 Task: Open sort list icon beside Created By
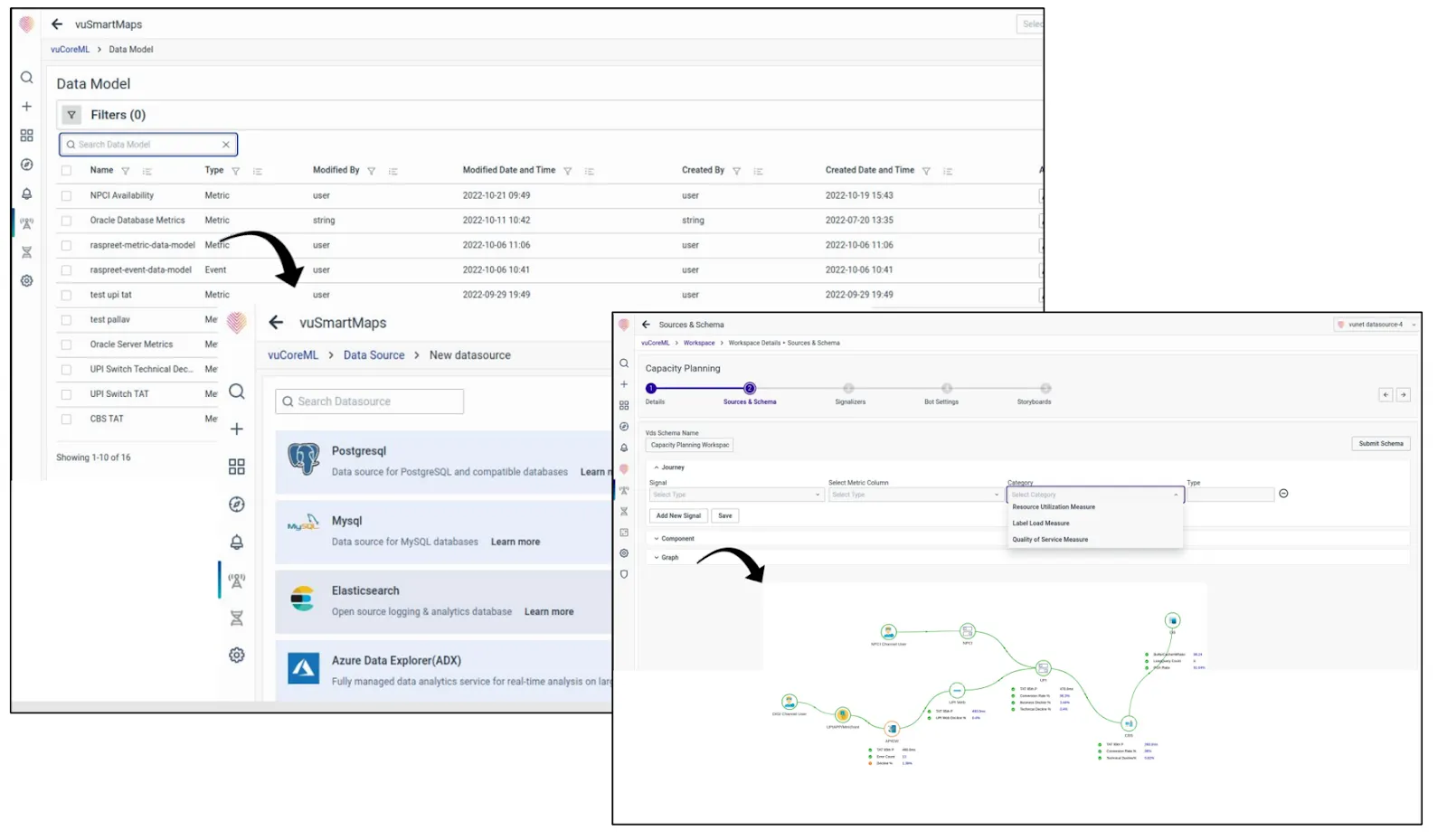759,171
